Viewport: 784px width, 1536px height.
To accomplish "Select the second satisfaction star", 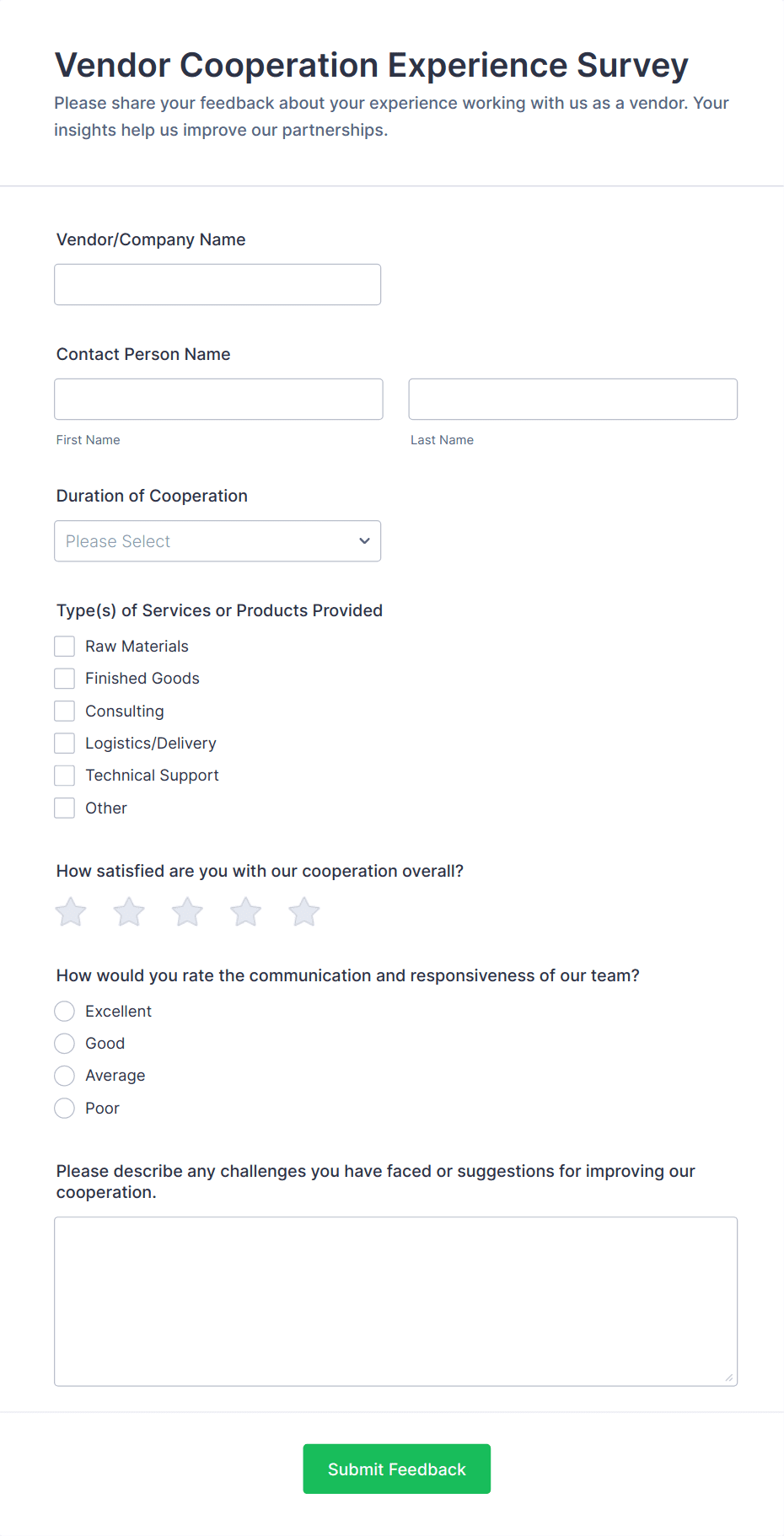I will [129, 912].
